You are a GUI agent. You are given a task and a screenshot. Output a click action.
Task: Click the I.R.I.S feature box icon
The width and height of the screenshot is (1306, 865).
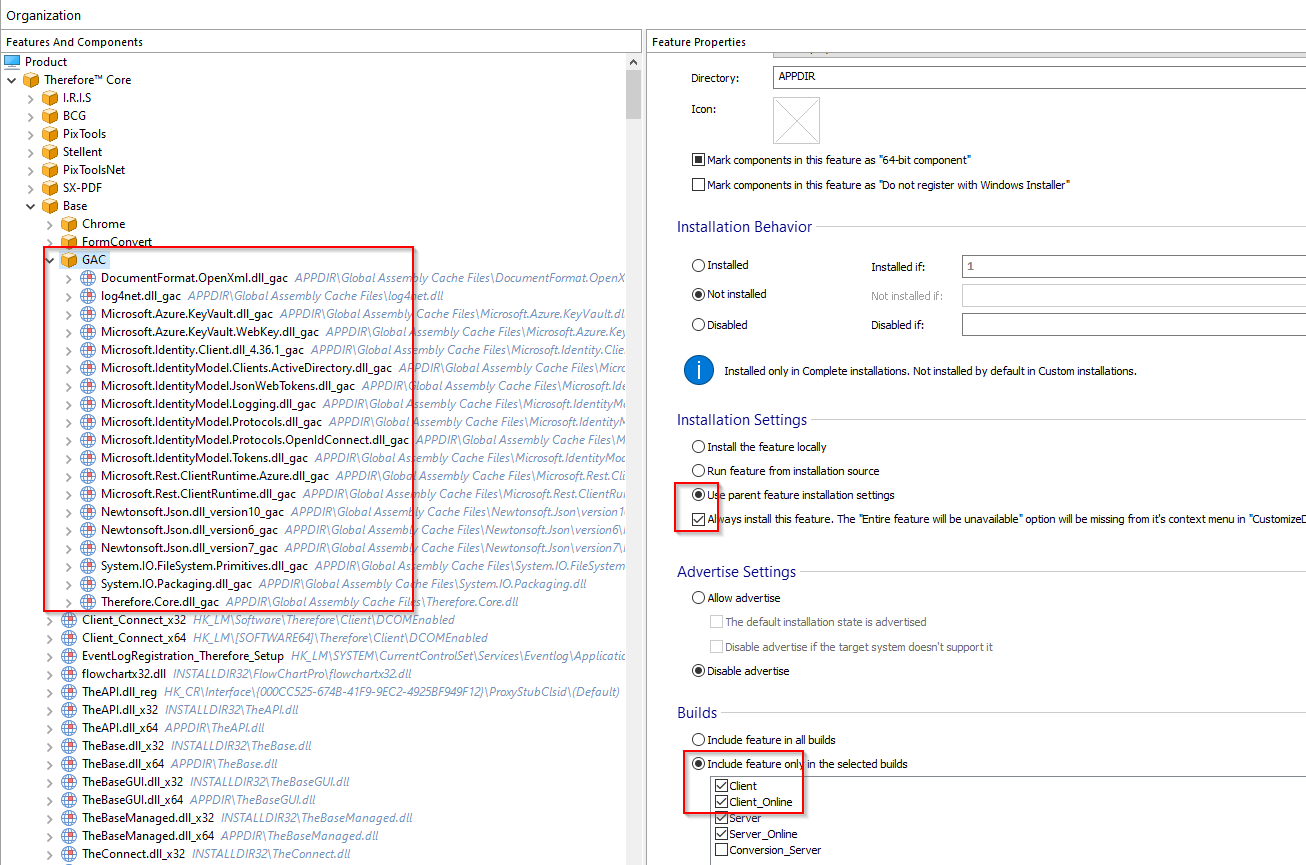(50, 98)
